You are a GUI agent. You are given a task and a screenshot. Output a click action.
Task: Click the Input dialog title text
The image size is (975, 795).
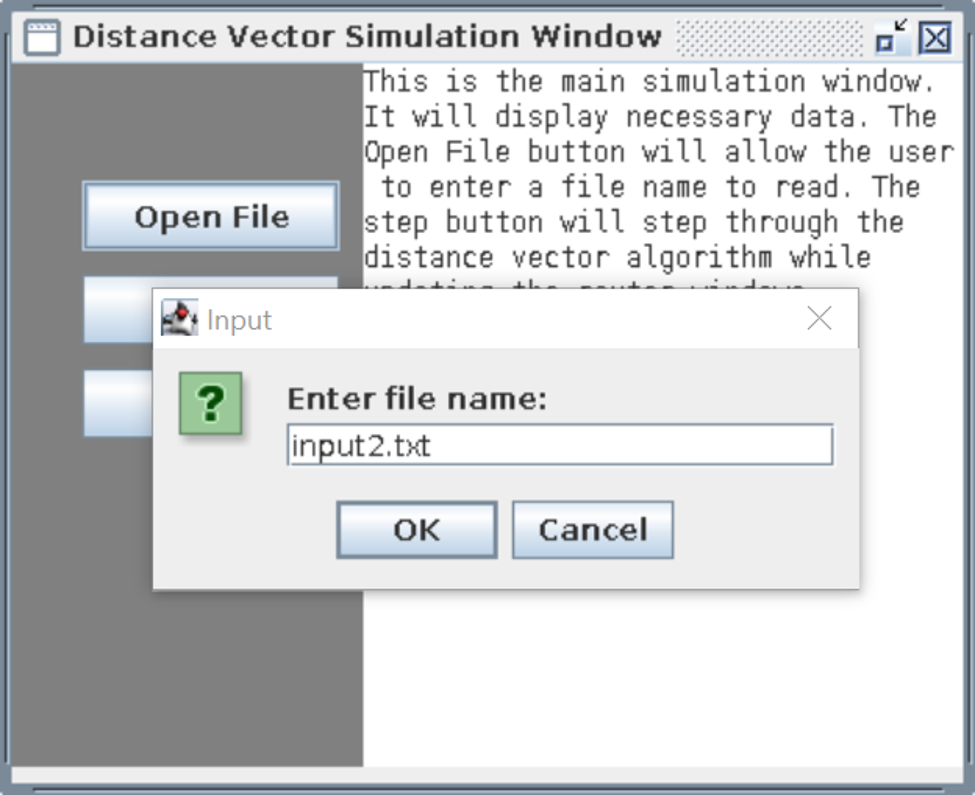(x=239, y=320)
